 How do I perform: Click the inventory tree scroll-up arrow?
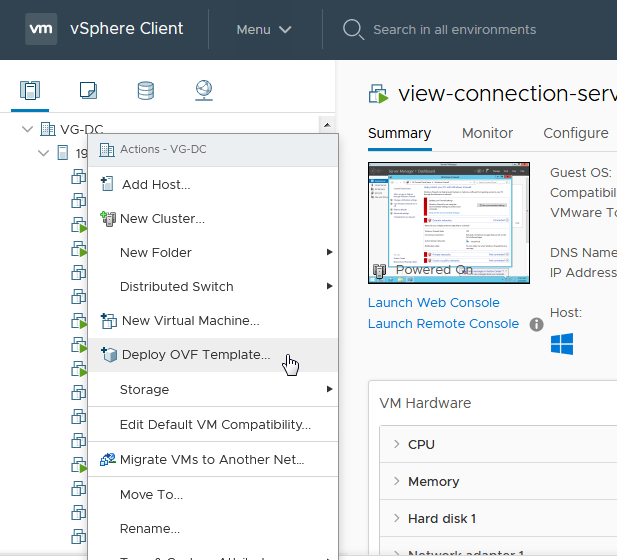(x=327, y=125)
